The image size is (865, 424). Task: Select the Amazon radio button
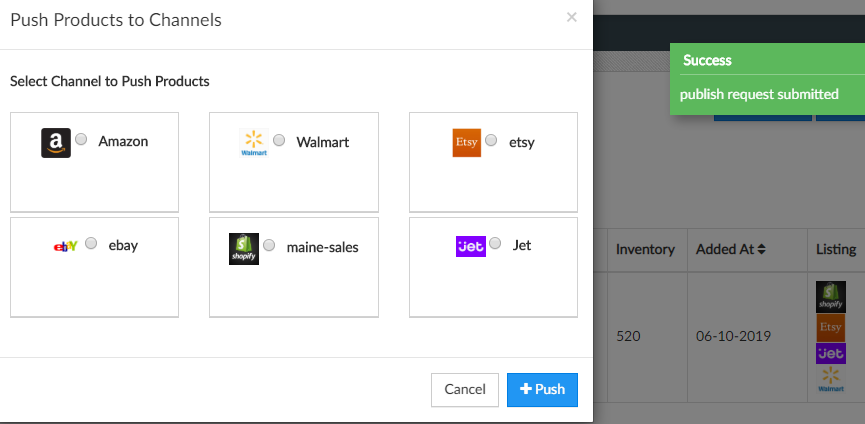coord(81,140)
